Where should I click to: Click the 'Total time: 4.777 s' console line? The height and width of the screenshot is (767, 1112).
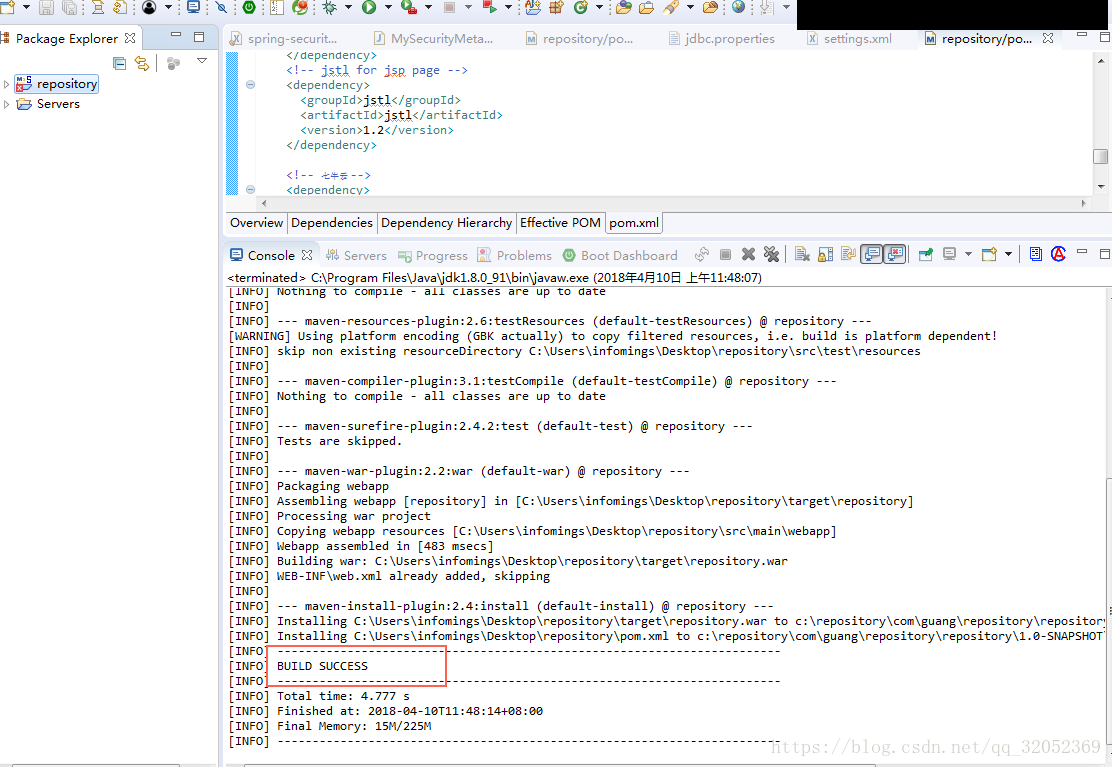343,696
